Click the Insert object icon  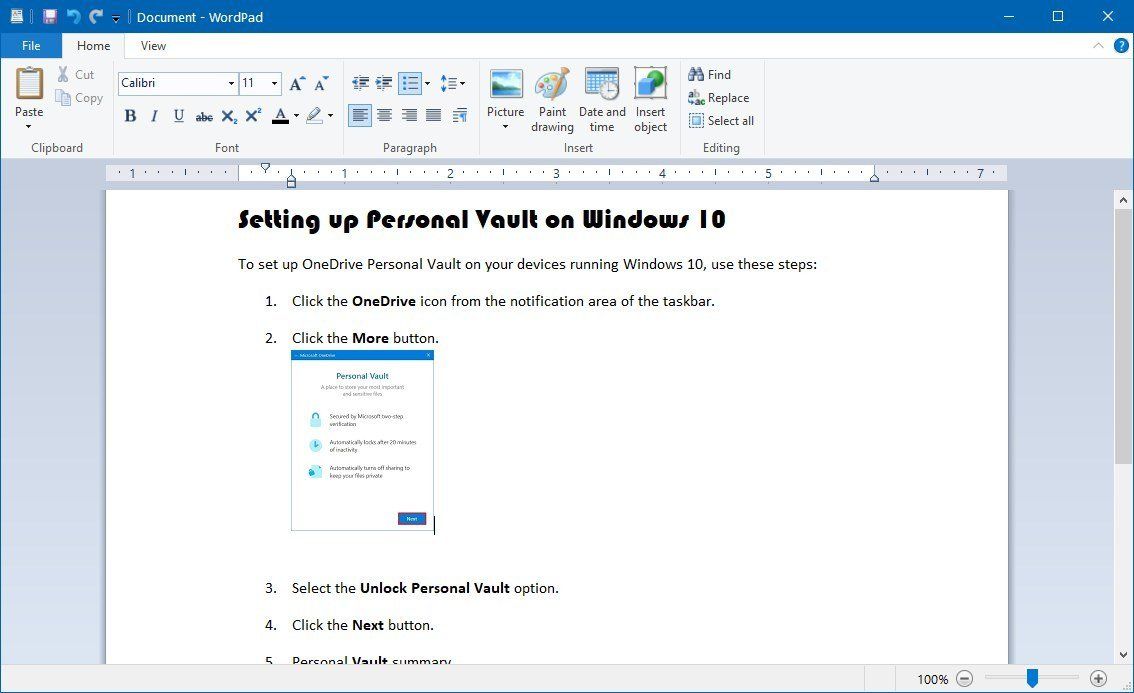point(650,97)
